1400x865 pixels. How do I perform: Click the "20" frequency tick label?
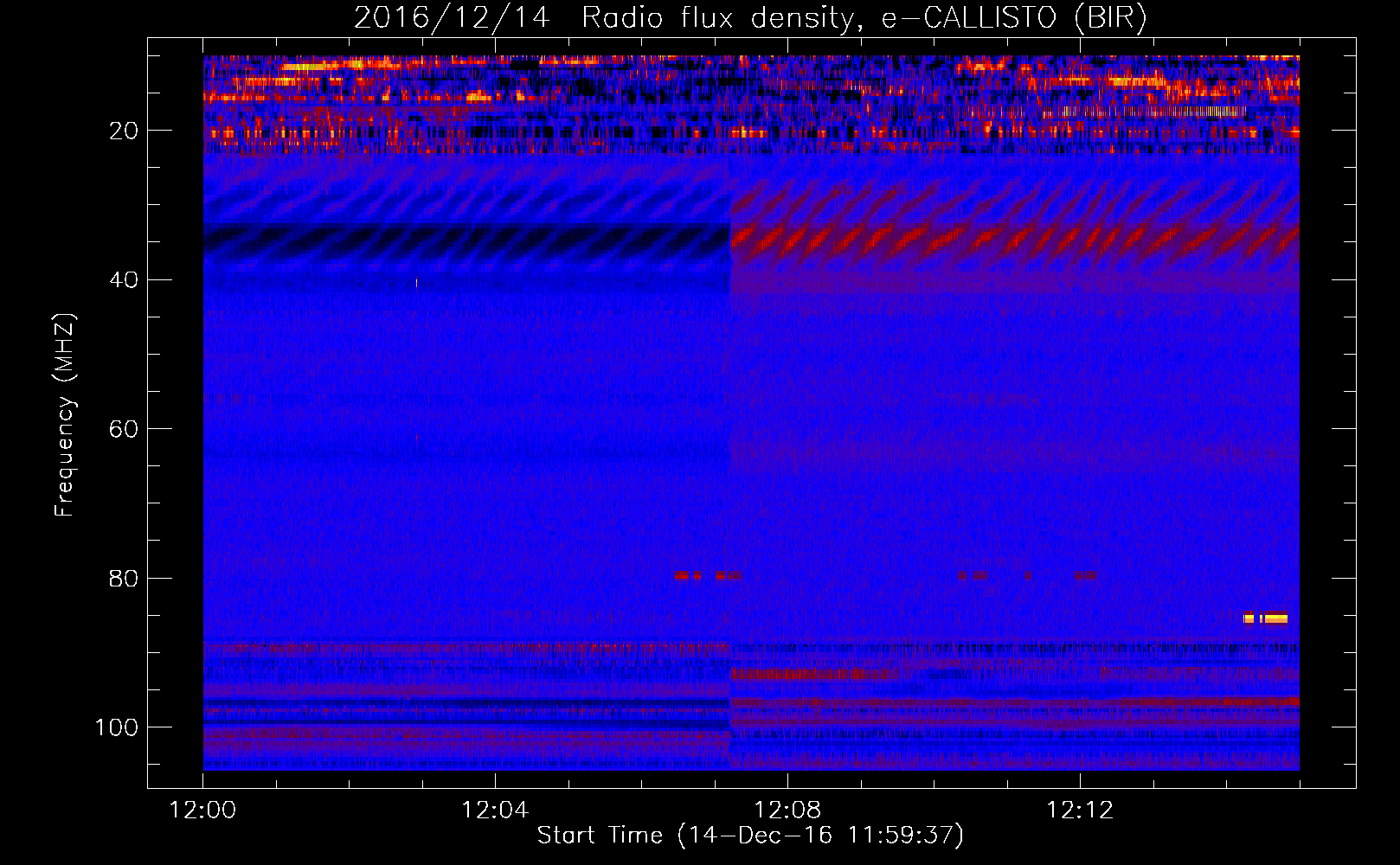point(124,131)
